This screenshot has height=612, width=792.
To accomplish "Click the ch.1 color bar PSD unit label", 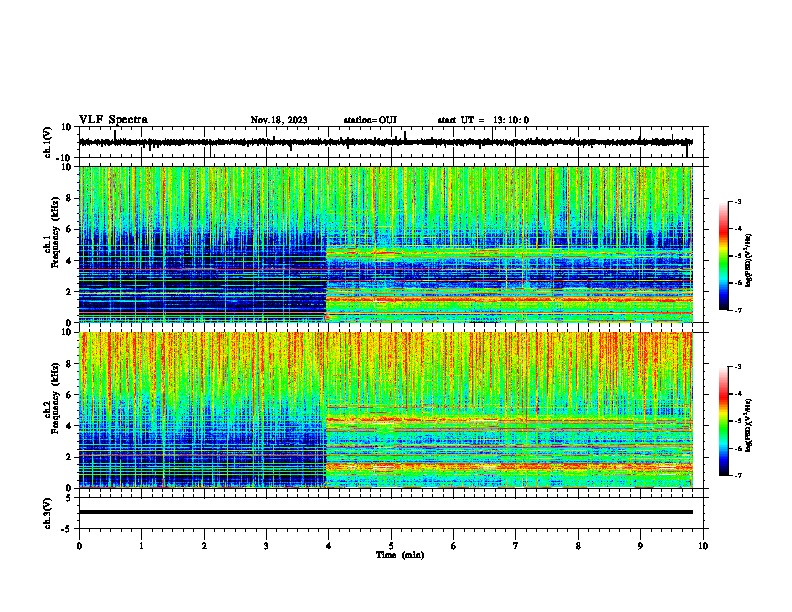I will coord(748,260).
